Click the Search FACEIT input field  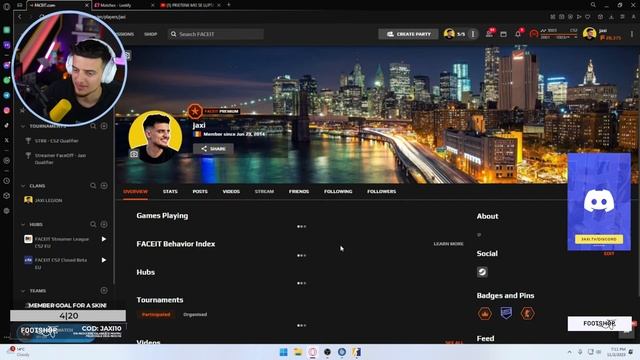point(216,34)
